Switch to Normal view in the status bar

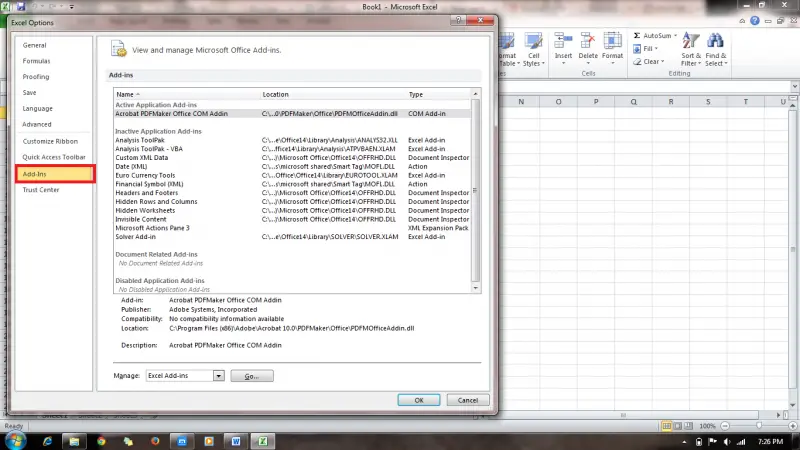coord(666,426)
